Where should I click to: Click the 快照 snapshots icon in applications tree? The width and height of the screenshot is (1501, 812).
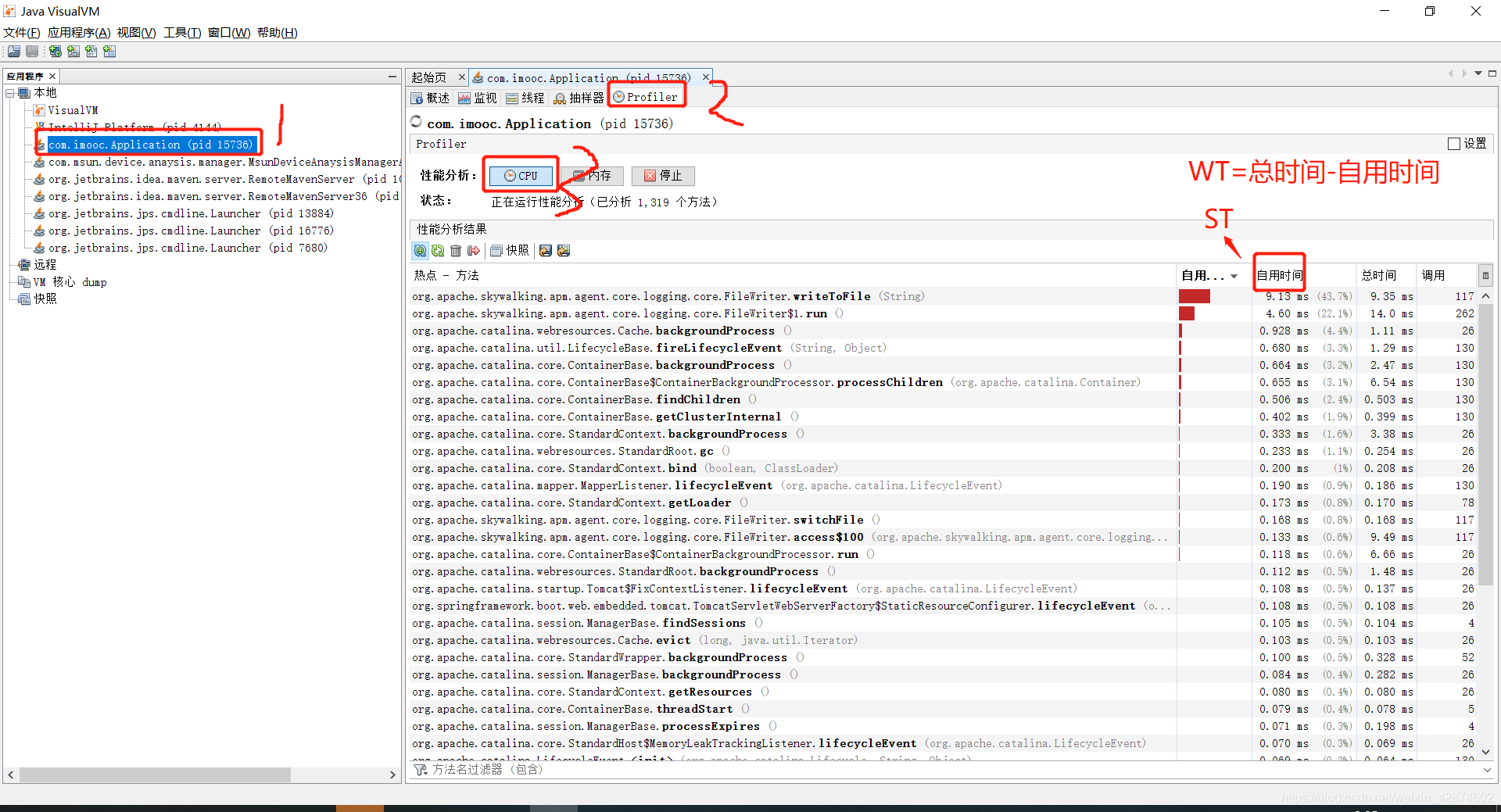(24, 299)
